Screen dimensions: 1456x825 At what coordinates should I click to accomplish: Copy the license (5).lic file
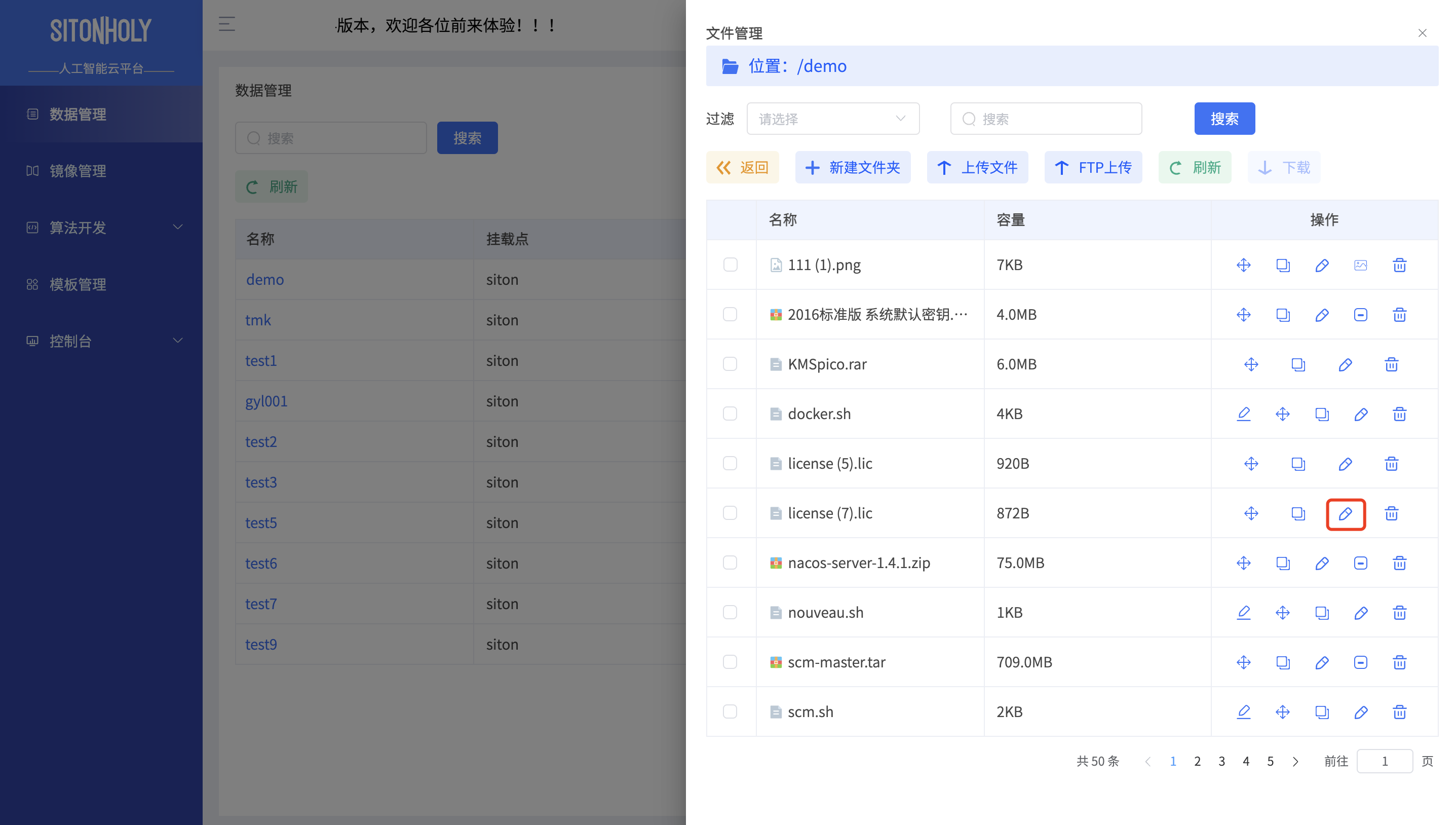[x=1297, y=464]
